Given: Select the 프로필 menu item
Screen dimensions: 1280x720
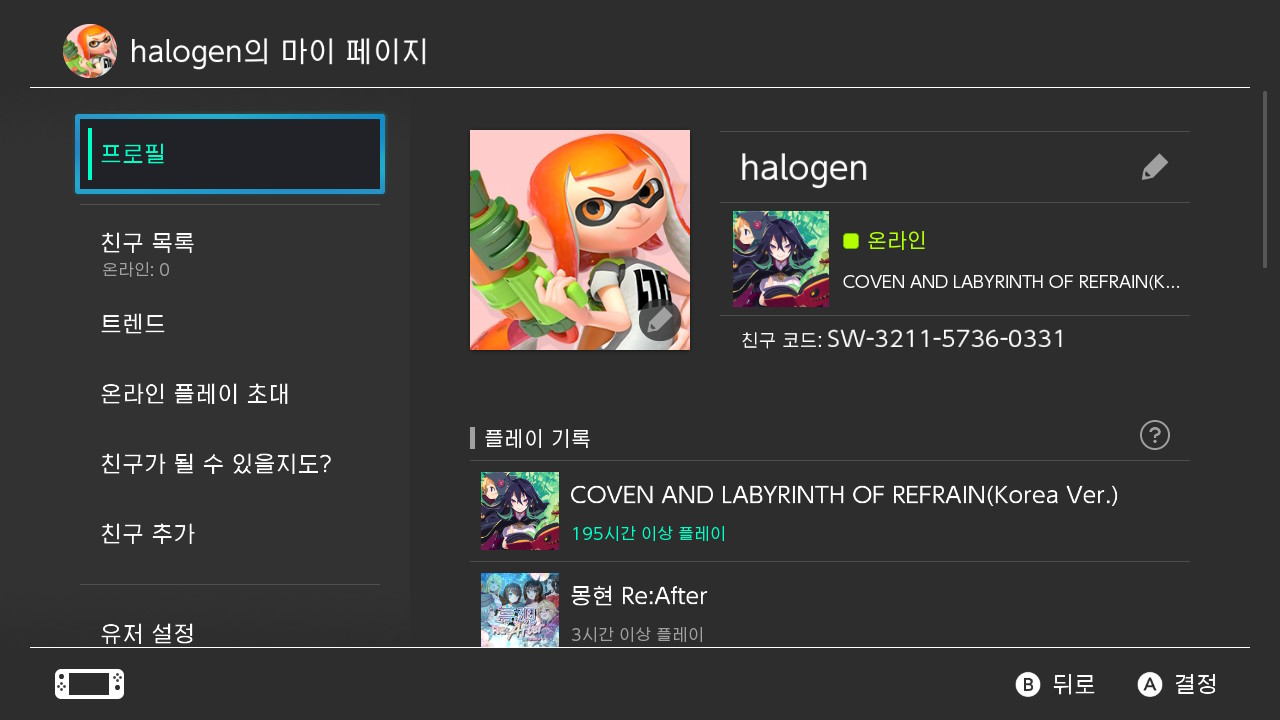Looking at the screenshot, I should pyautogui.click(x=230, y=154).
